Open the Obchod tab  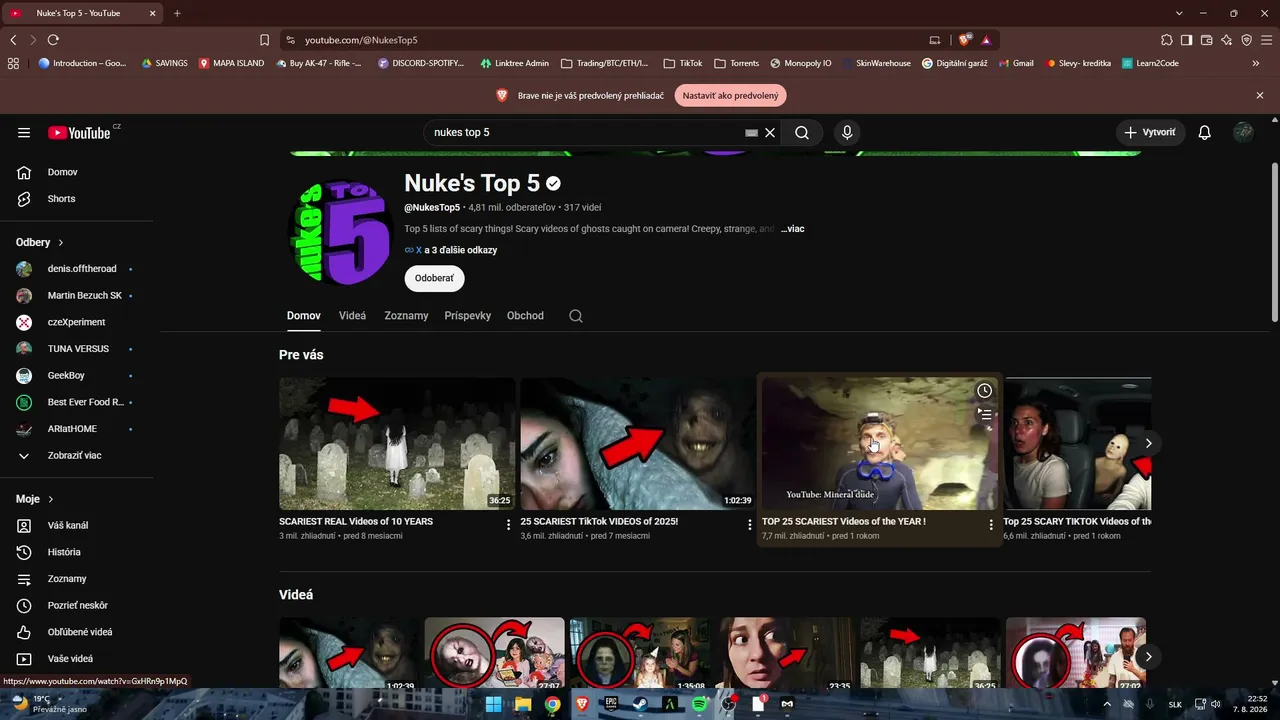click(525, 316)
